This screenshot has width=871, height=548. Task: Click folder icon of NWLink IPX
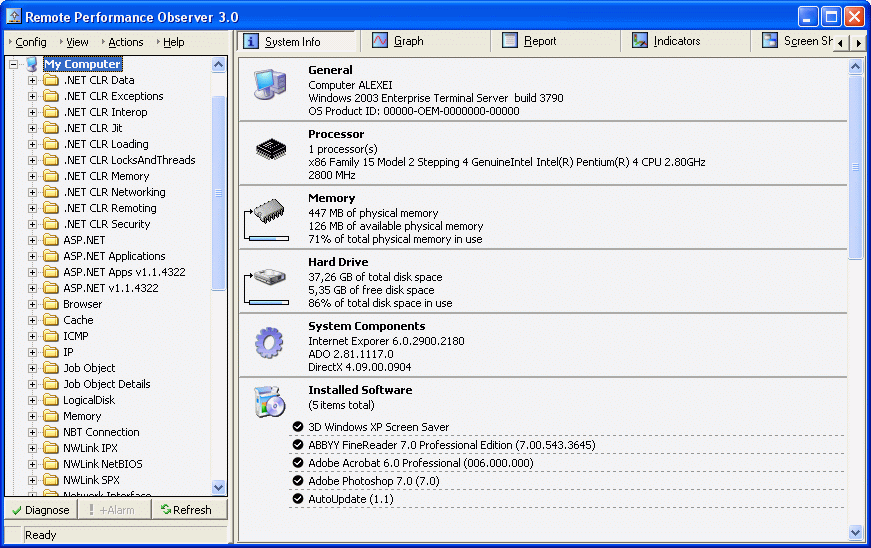pyautogui.click(x=51, y=448)
